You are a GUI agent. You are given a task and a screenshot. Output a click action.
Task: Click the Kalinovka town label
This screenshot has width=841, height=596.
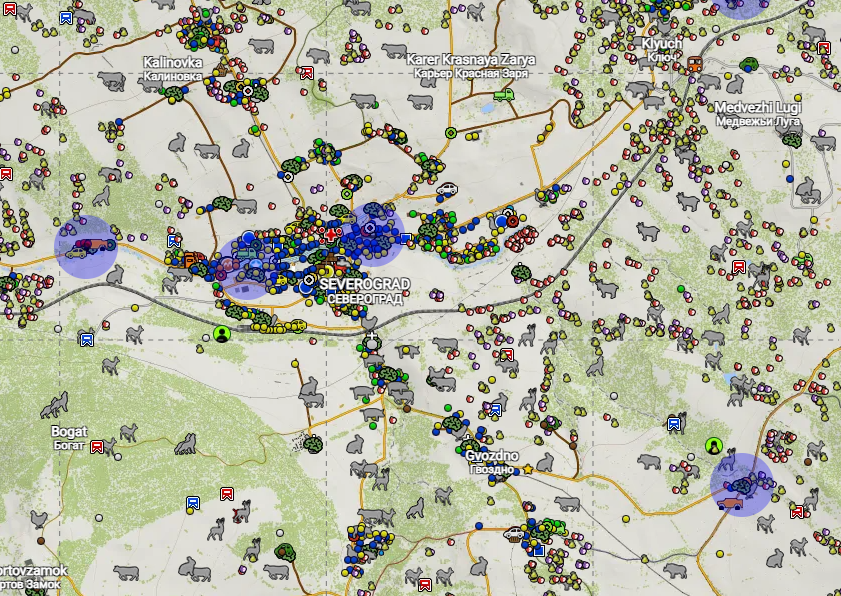point(173,69)
